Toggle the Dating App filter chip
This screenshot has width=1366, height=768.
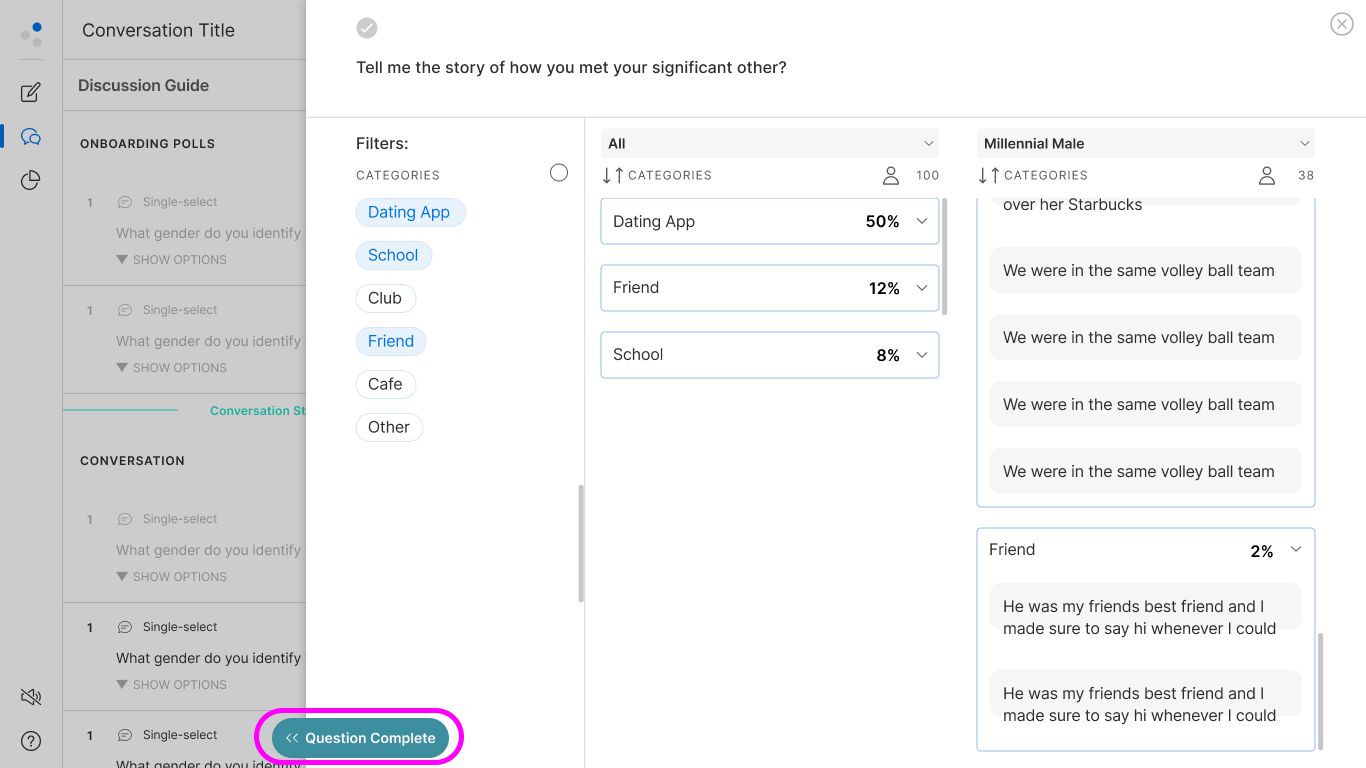tap(410, 212)
